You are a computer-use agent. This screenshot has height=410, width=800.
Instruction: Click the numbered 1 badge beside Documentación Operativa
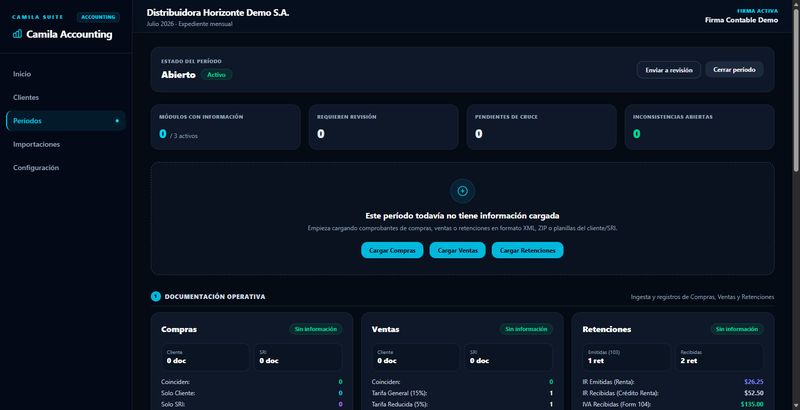click(x=156, y=296)
